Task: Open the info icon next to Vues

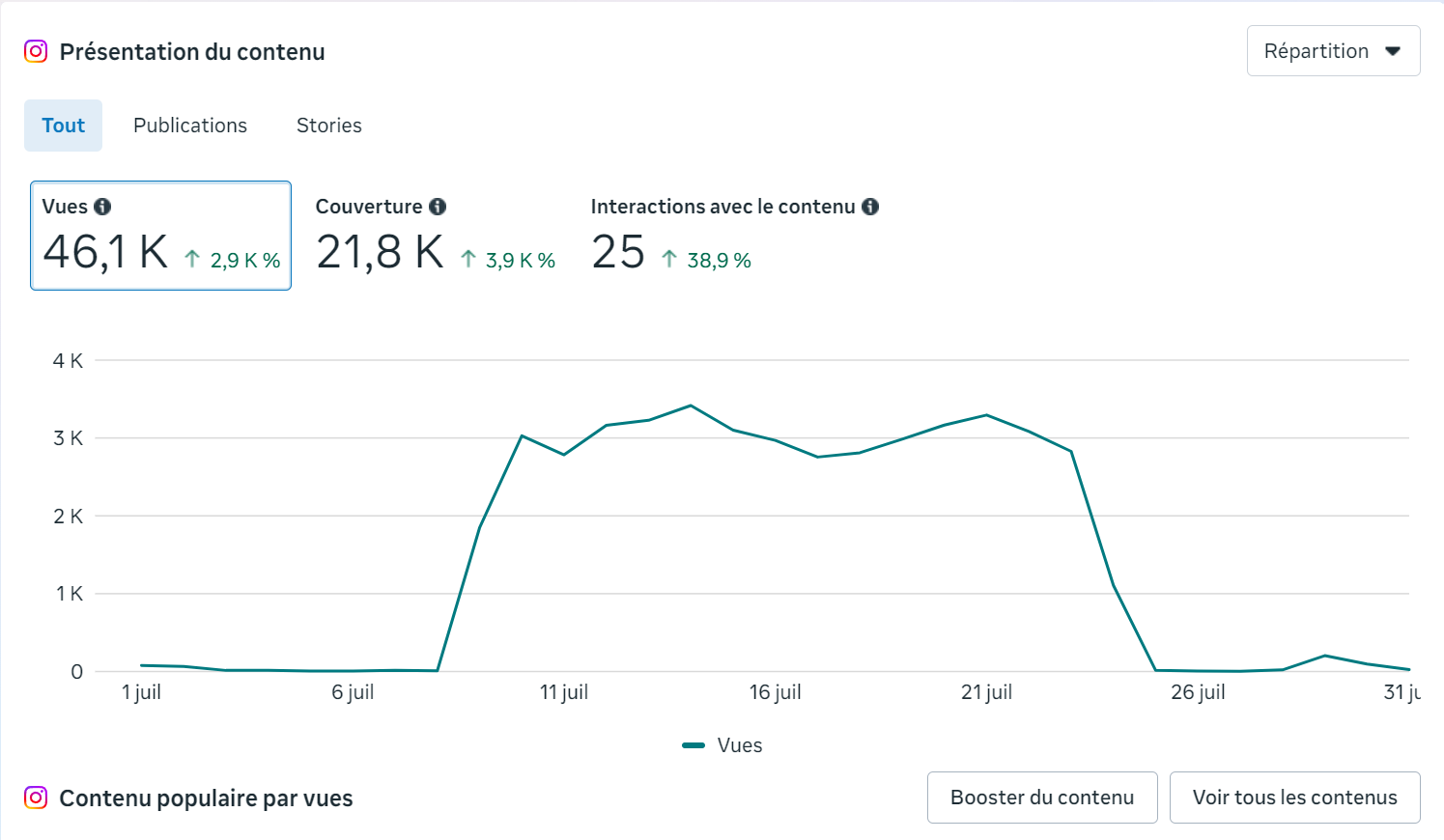Action: pyautogui.click(x=102, y=207)
